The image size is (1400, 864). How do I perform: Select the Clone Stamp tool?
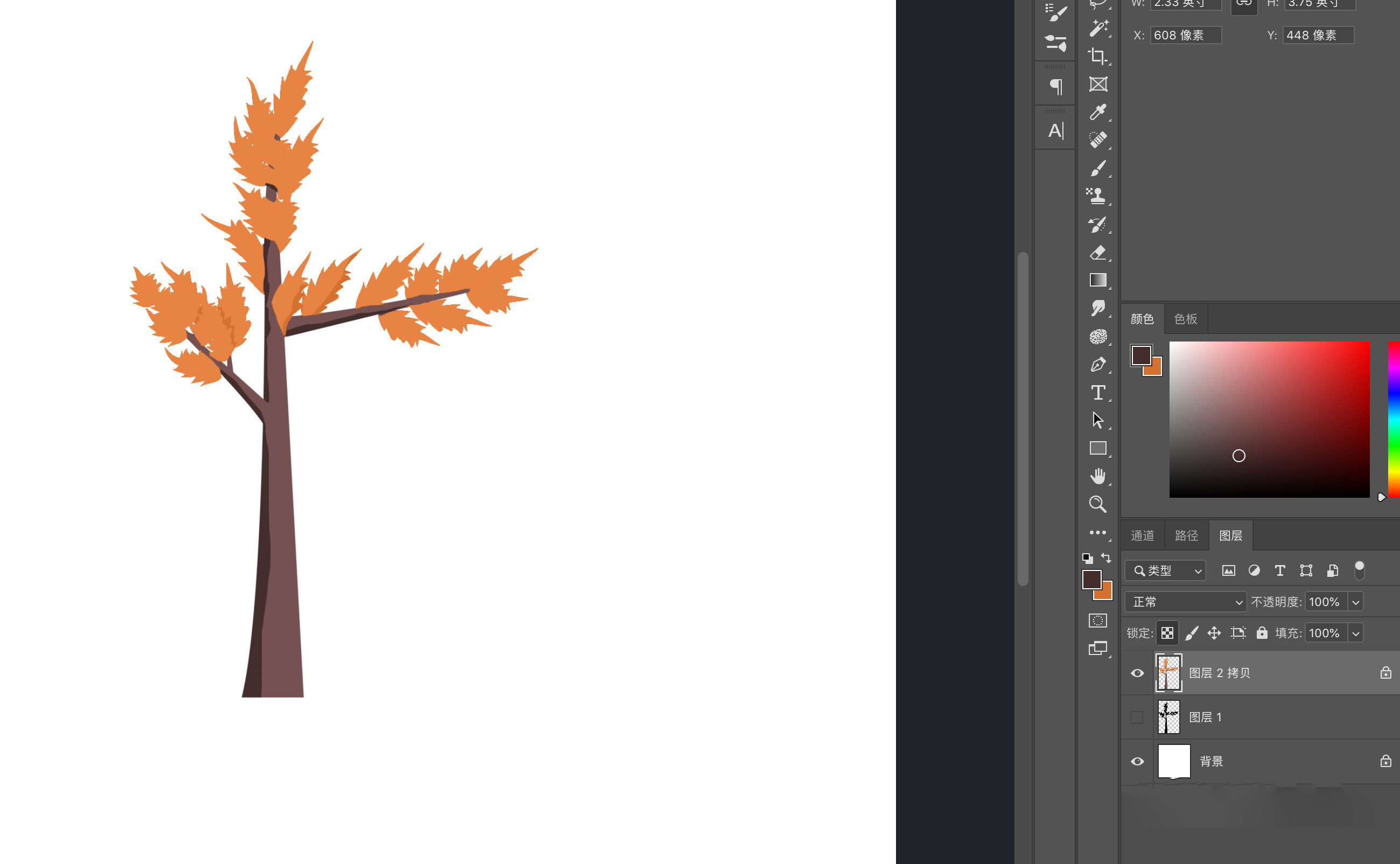pyautogui.click(x=1096, y=196)
